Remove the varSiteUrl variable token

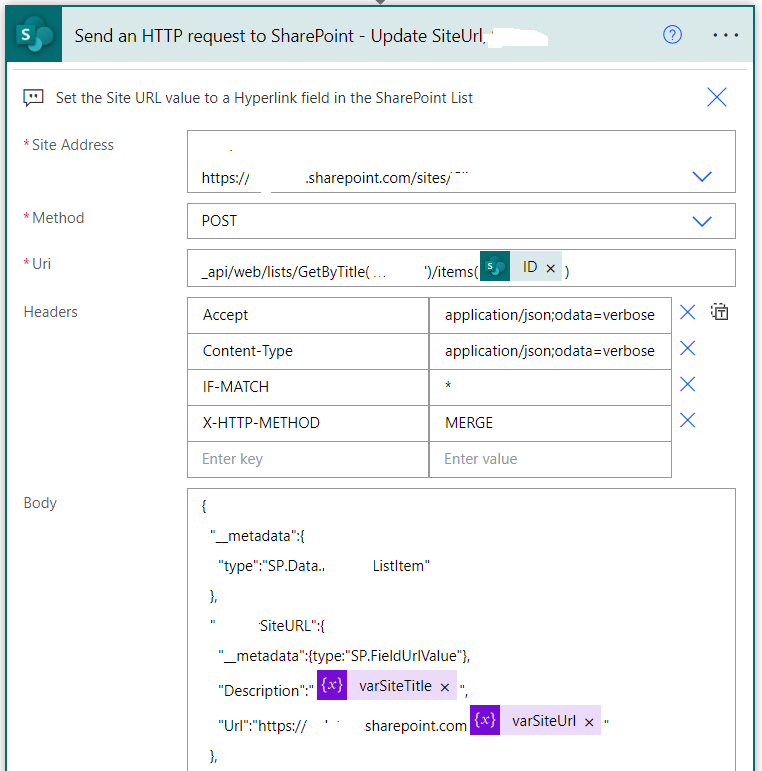click(x=589, y=722)
